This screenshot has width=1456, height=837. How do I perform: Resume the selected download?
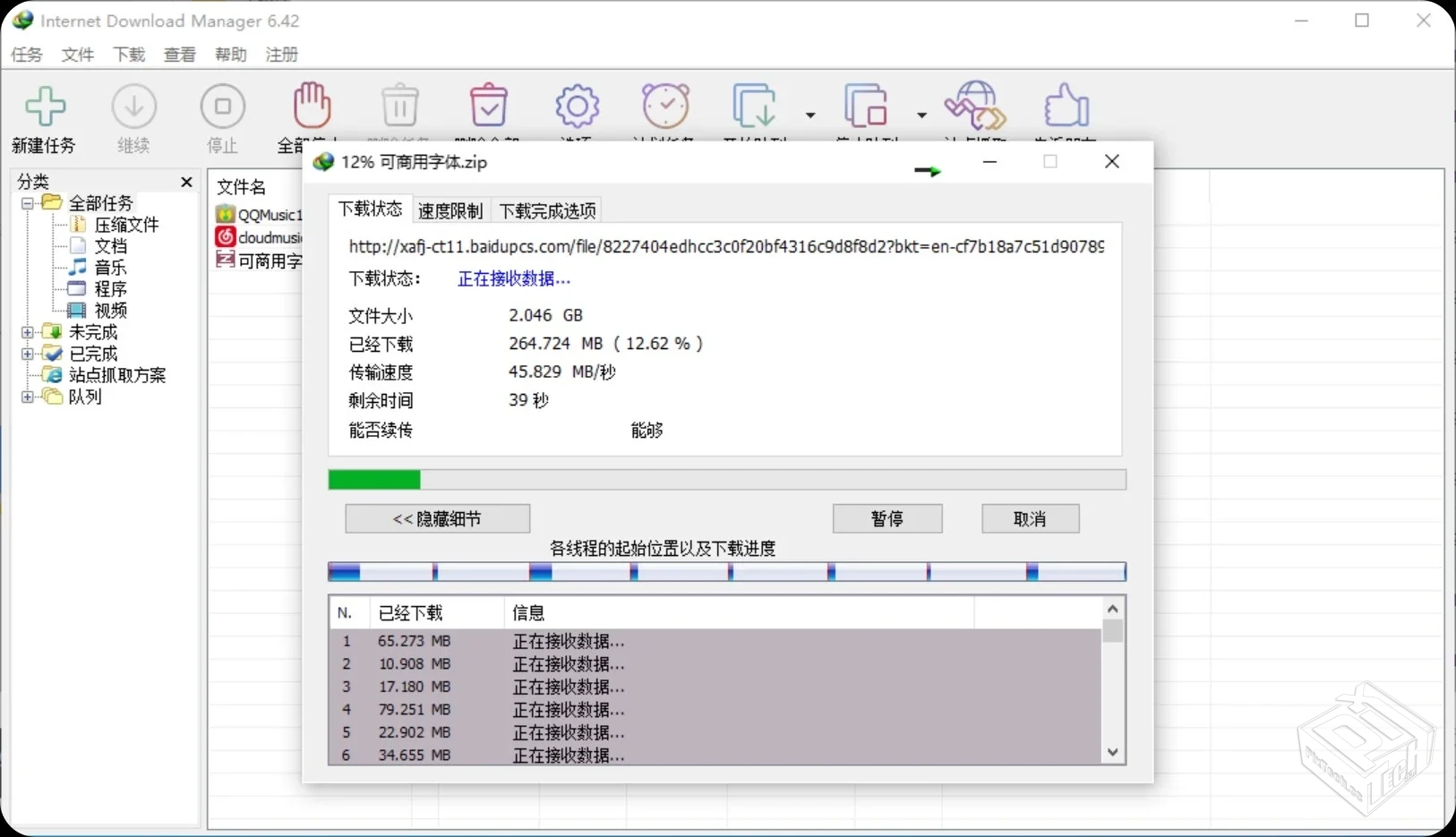coord(134,107)
